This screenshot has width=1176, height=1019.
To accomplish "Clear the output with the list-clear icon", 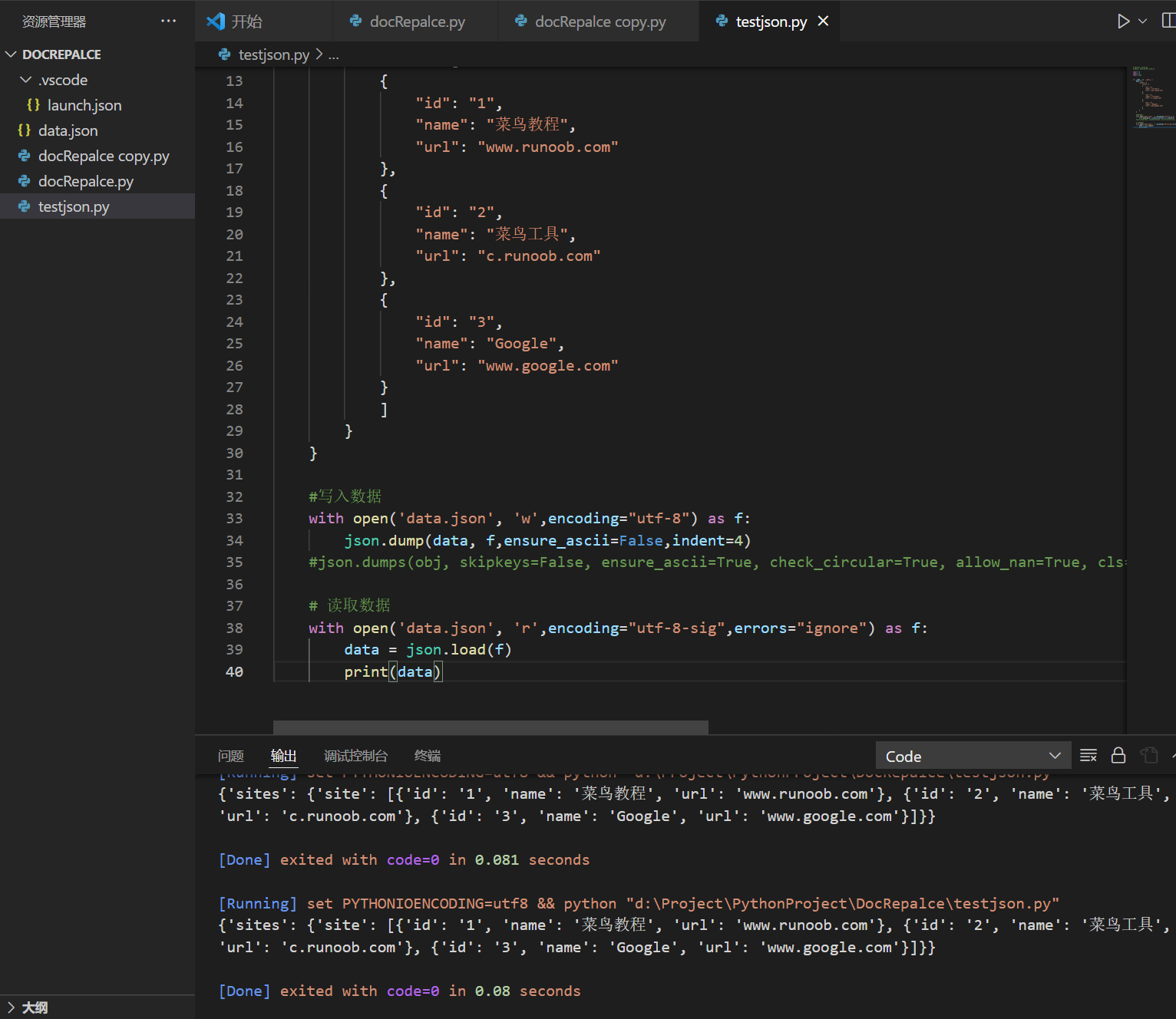I will pos(1088,756).
